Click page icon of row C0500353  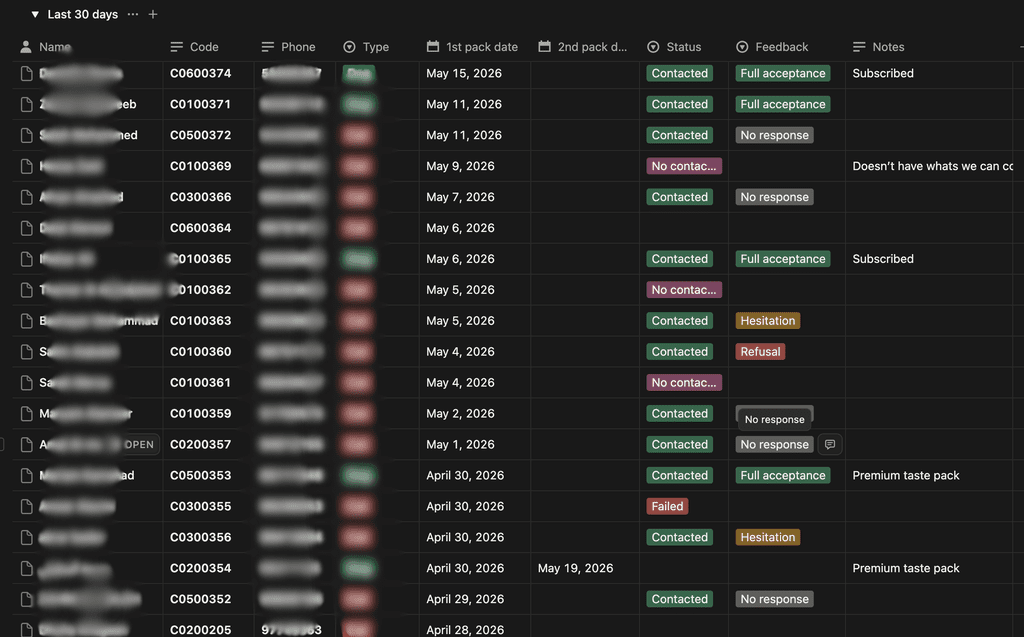(26, 476)
